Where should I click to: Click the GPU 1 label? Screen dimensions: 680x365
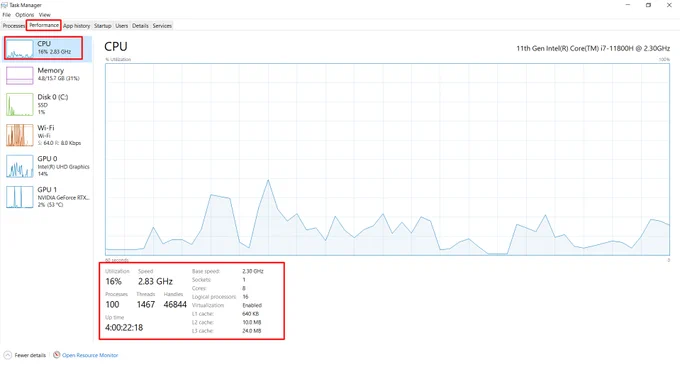47,189
